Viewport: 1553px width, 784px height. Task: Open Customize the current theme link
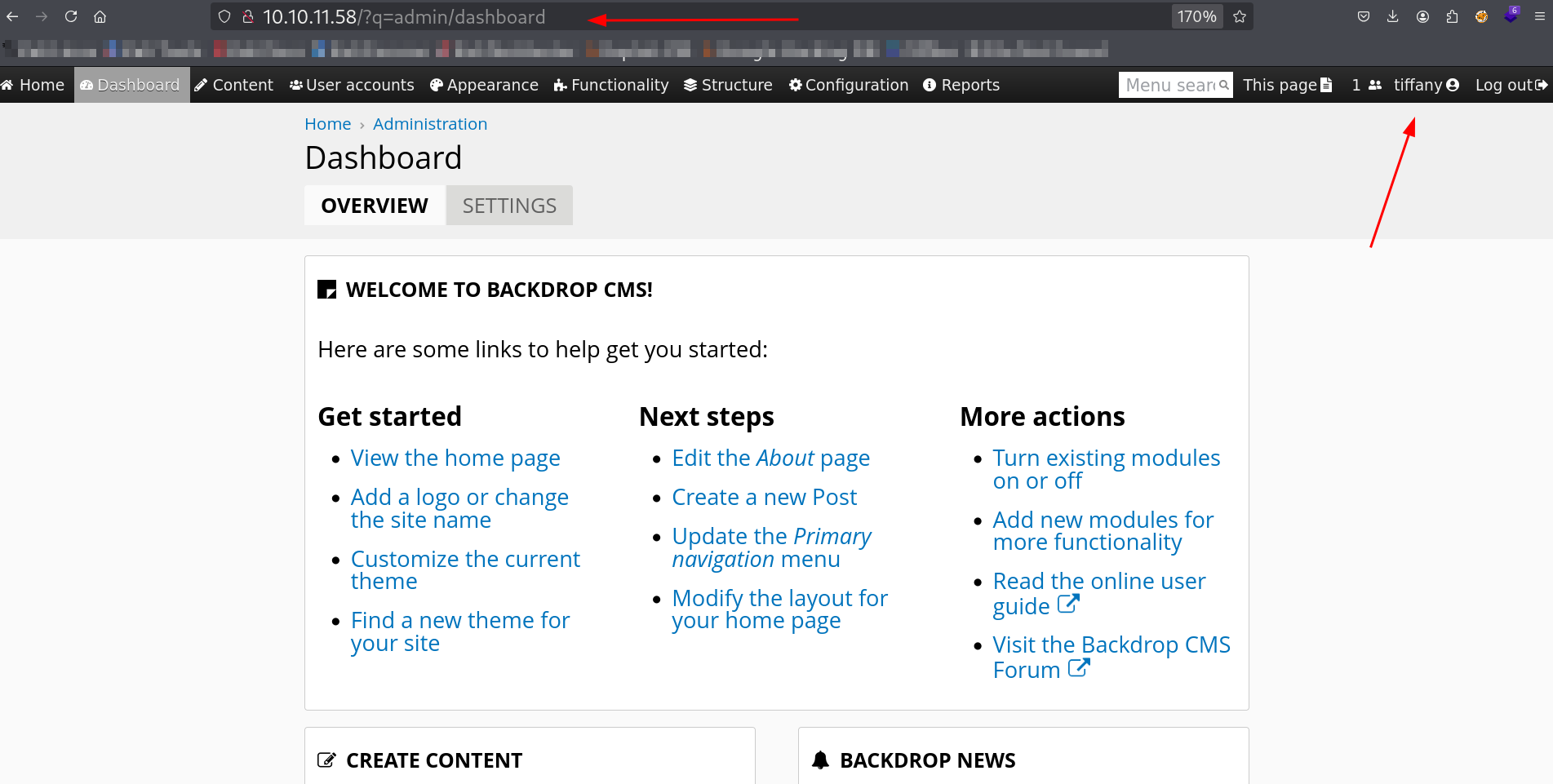pos(465,570)
